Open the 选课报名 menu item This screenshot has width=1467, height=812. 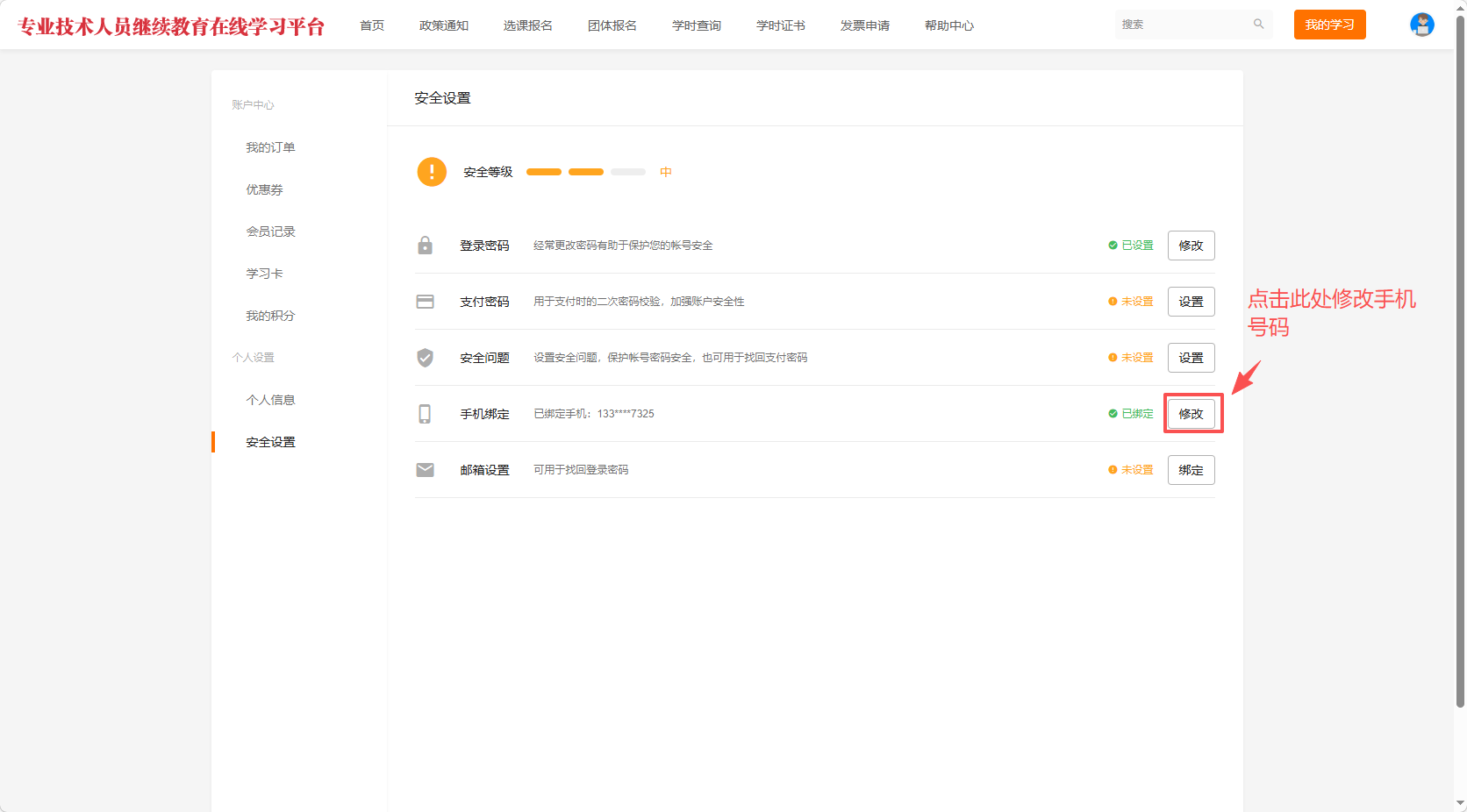coord(527,25)
